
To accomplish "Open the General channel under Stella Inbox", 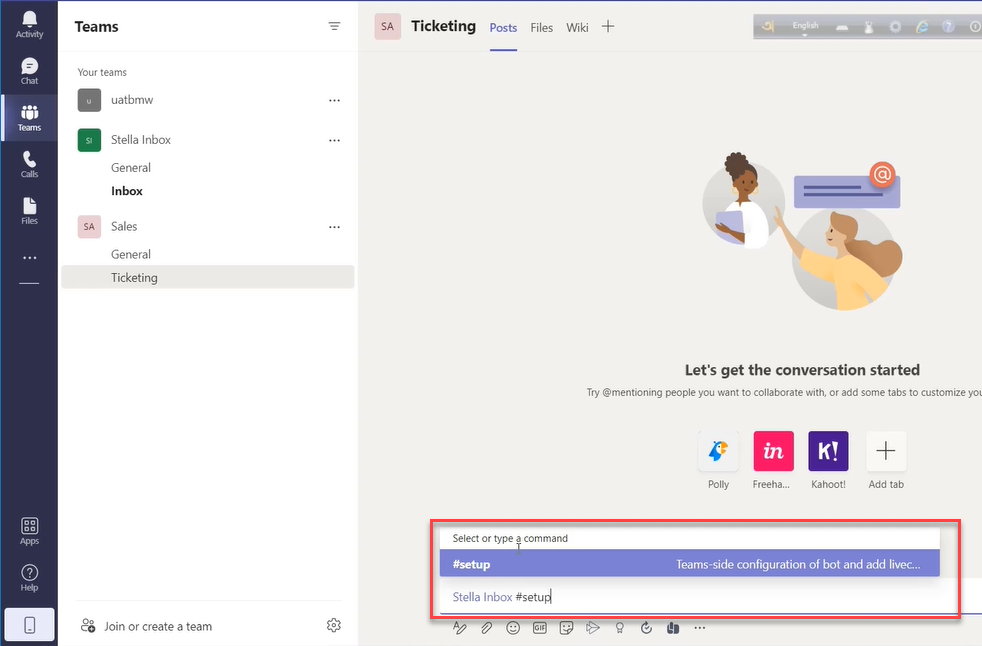I will point(131,167).
